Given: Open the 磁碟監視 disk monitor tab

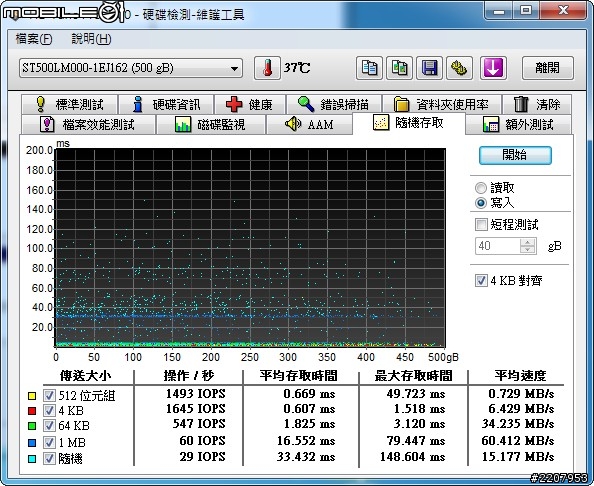Looking at the screenshot, I should [x=211, y=124].
